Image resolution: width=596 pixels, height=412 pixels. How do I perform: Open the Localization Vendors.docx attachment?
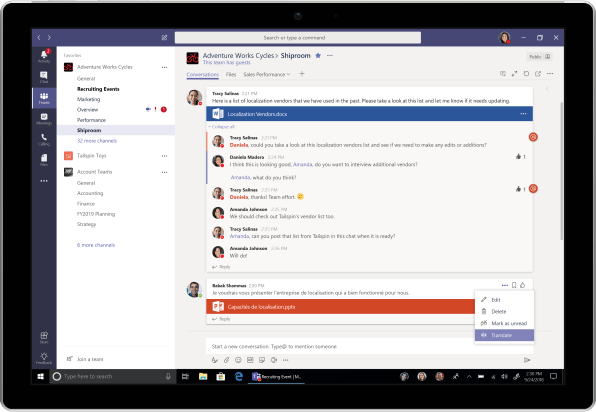[369, 114]
